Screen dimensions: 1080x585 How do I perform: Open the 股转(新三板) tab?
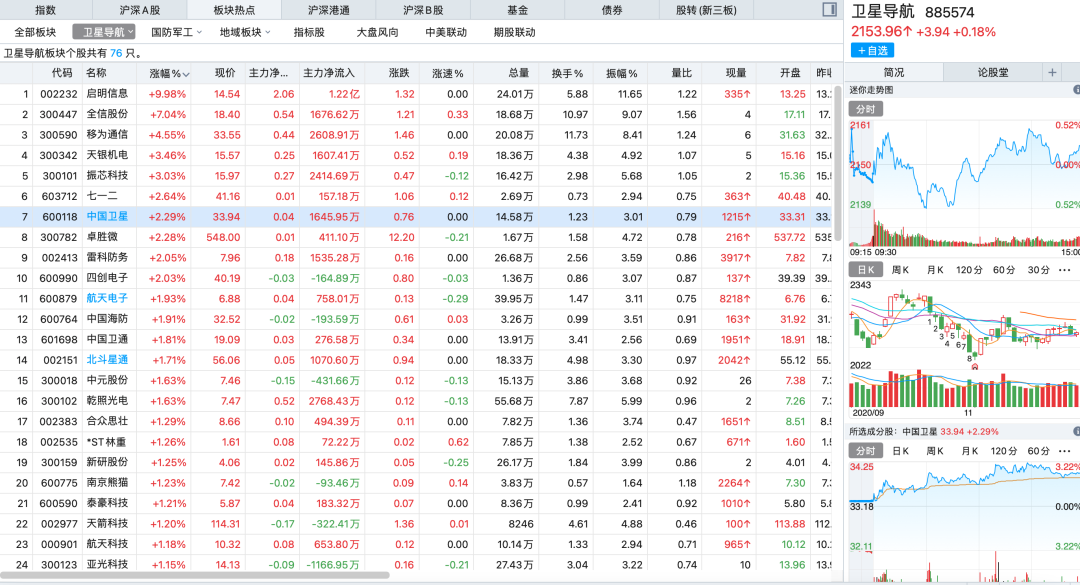tap(706, 10)
